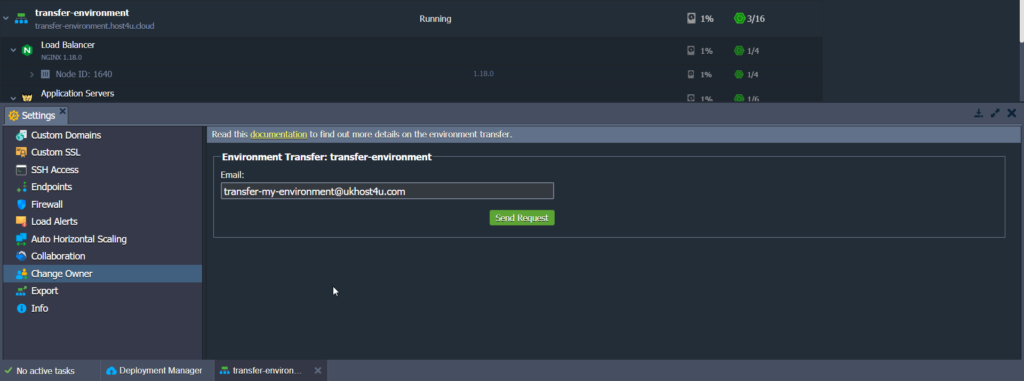Click the Deployment Manager cloud icon

[111, 371]
